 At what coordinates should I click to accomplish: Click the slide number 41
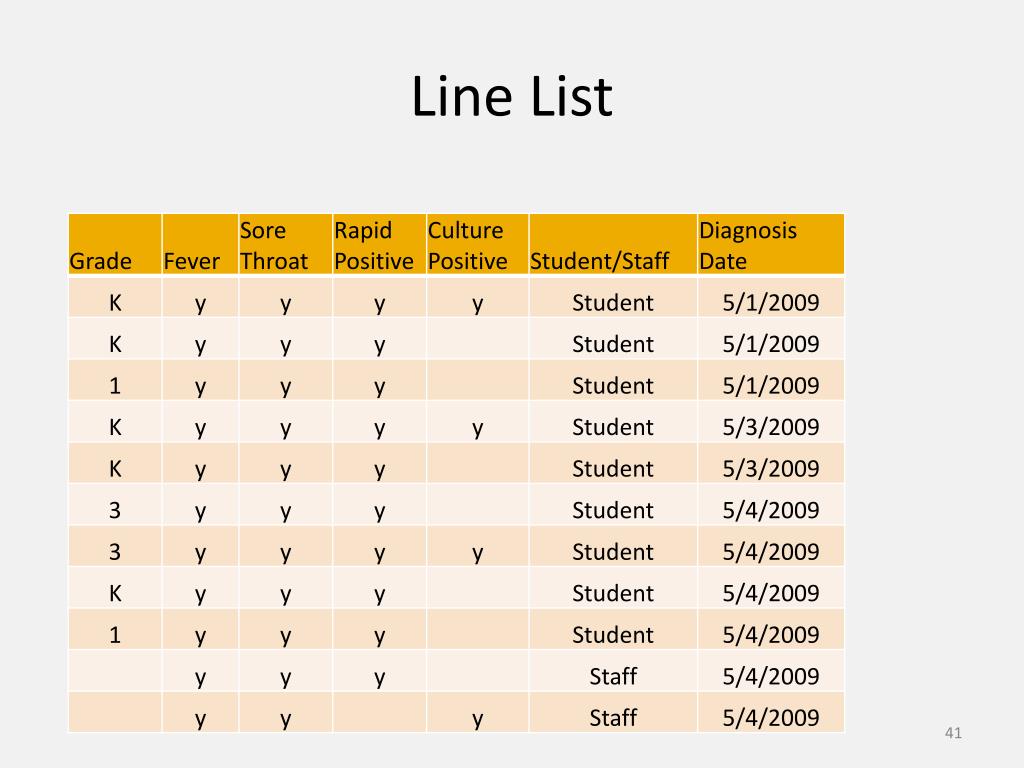[x=953, y=733]
